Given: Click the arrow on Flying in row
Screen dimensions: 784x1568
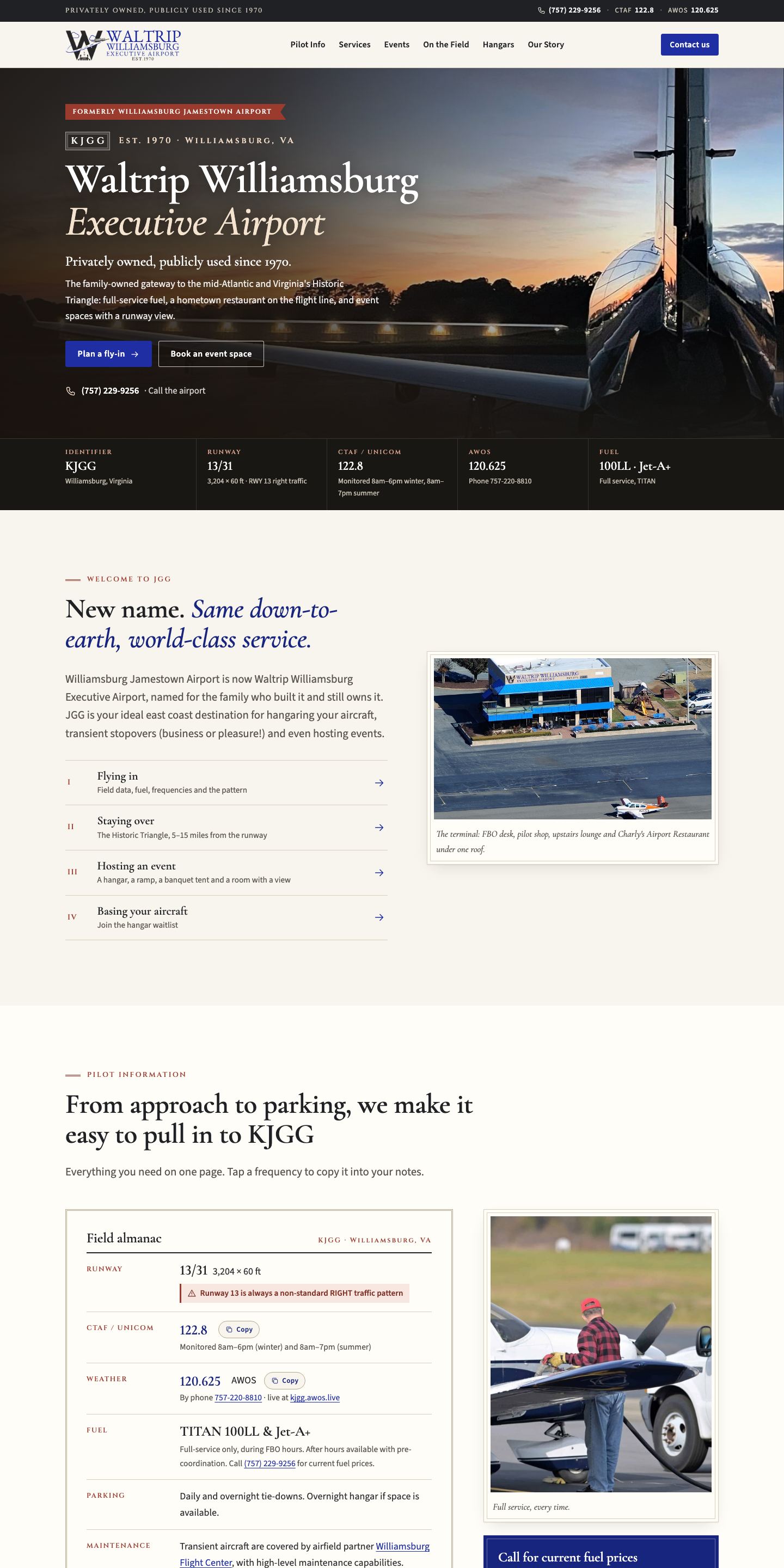Looking at the screenshot, I should coord(378,783).
